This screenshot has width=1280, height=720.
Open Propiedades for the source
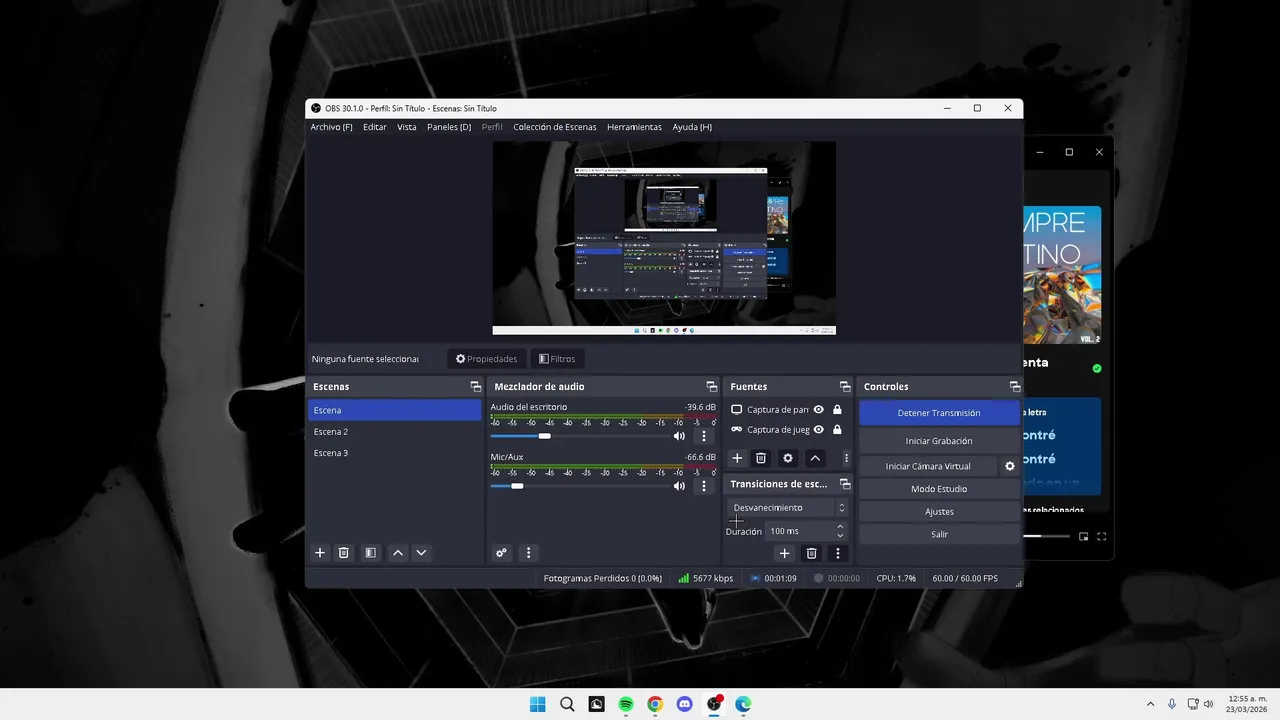487,359
